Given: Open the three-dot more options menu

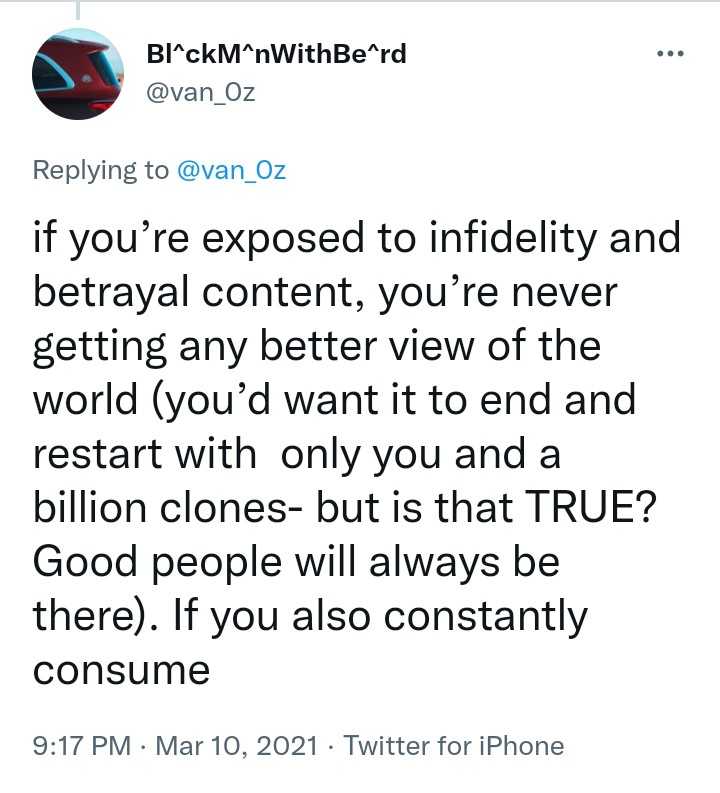Looking at the screenshot, I should (668, 54).
